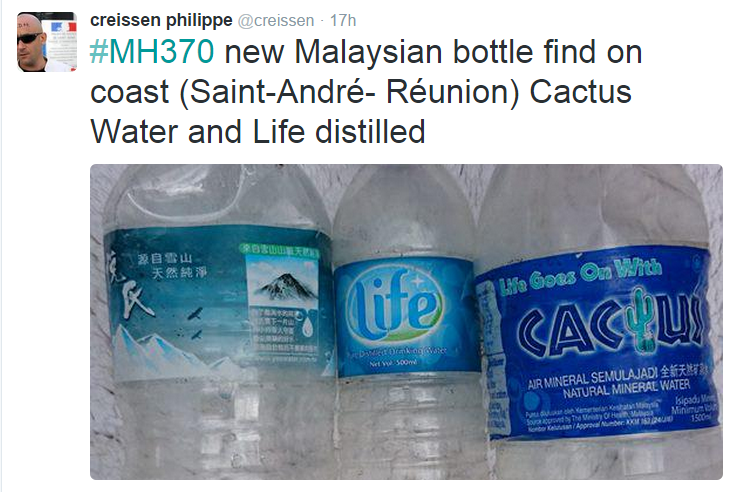This screenshot has height=492, width=738.
Task: Click the #MH370 hashtag
Action: (x=152, y=51)
